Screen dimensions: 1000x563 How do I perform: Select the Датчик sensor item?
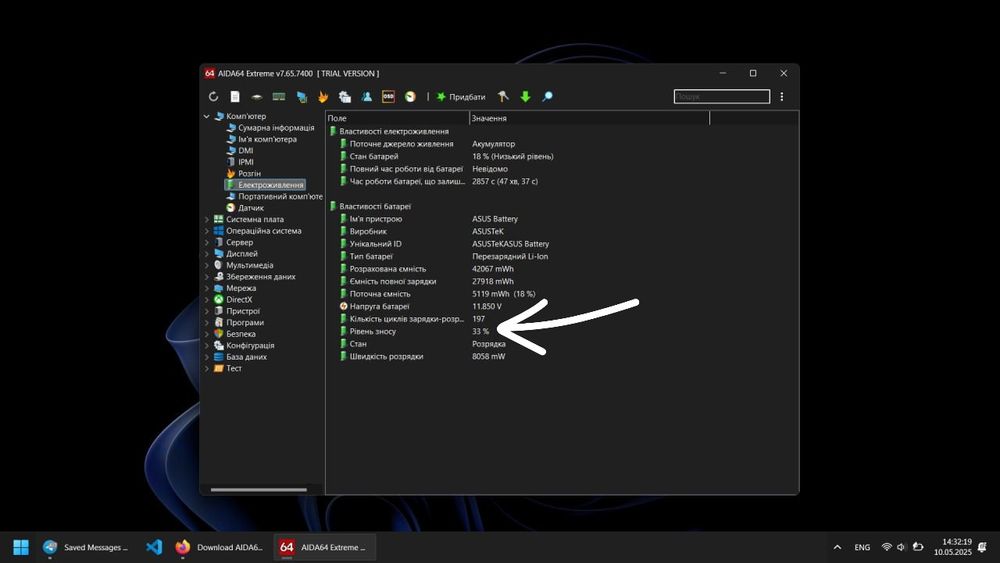click(245, 208)
